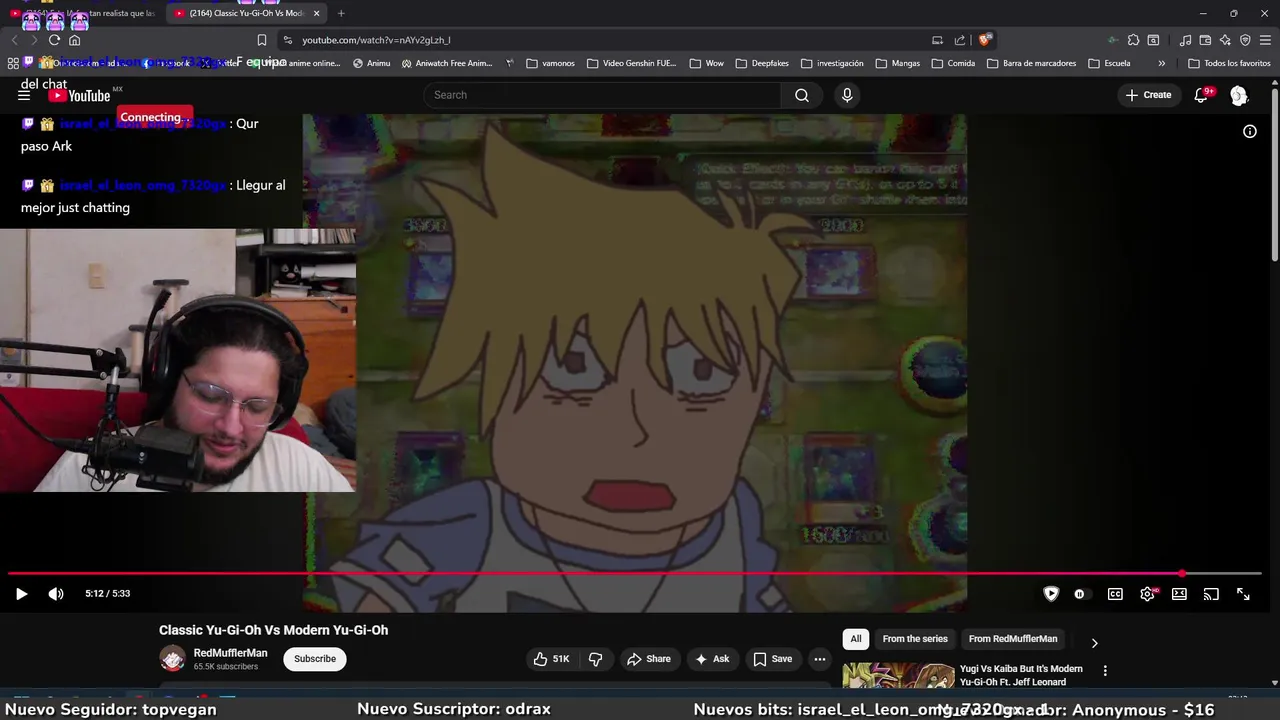Open the RedMufflerMan channel name link
Screen dimensions: 1280x720
point(230,653)
